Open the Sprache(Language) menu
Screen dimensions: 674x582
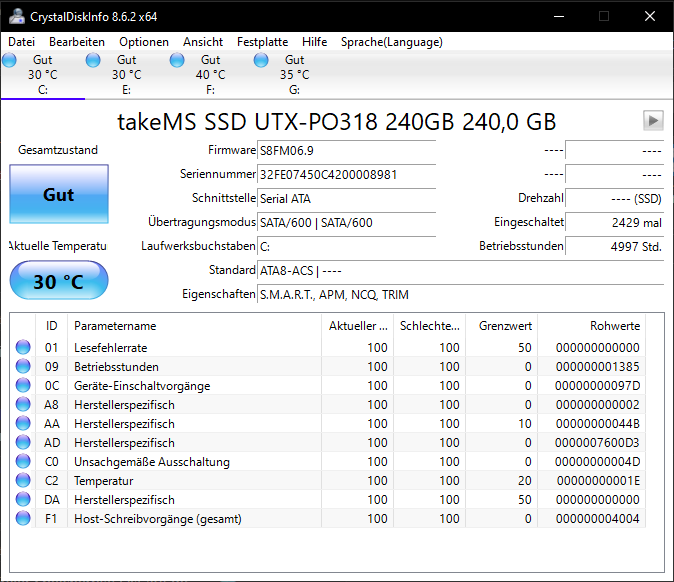click(x=392, y=42)
